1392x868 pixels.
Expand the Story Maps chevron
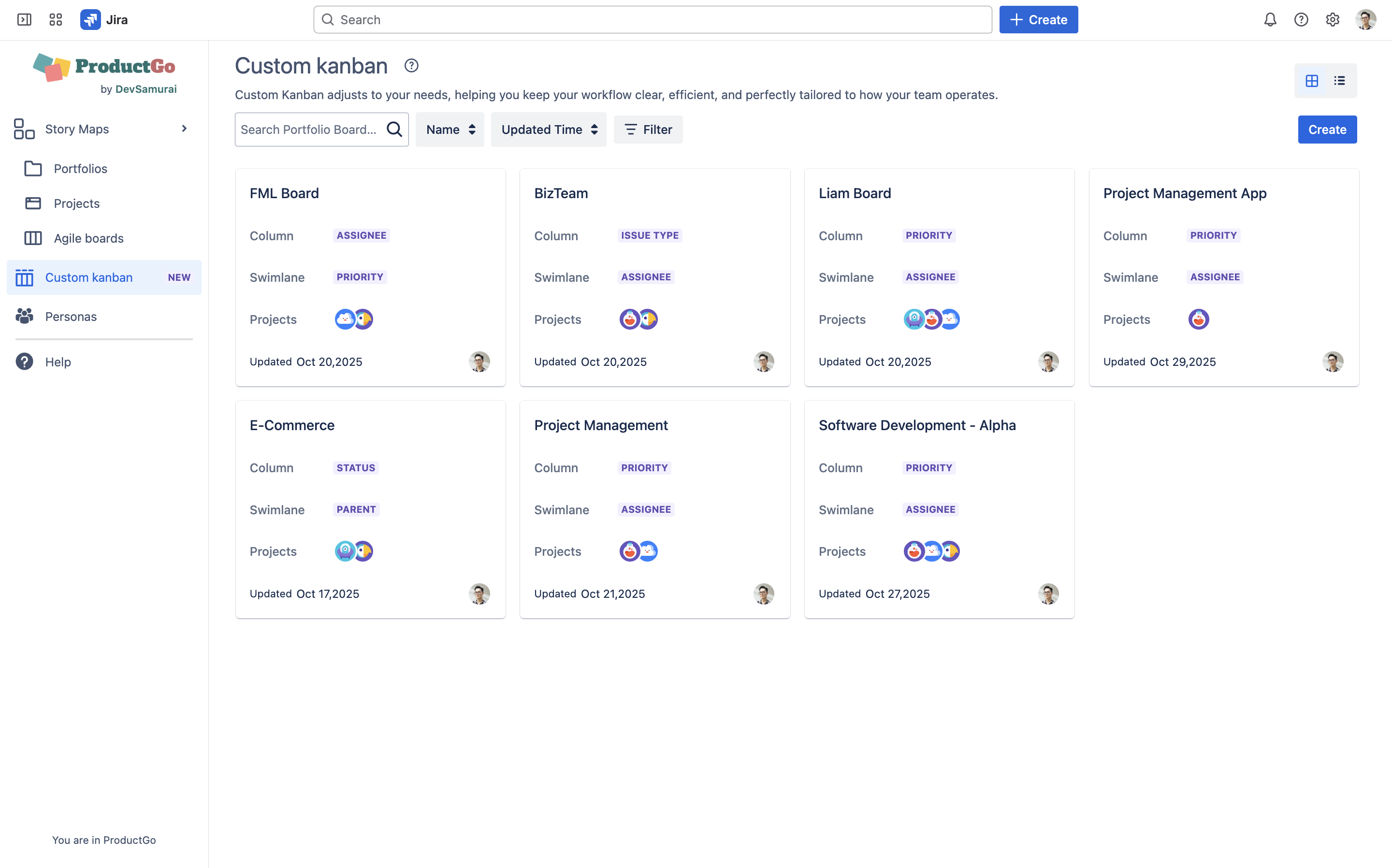(184, 129)
